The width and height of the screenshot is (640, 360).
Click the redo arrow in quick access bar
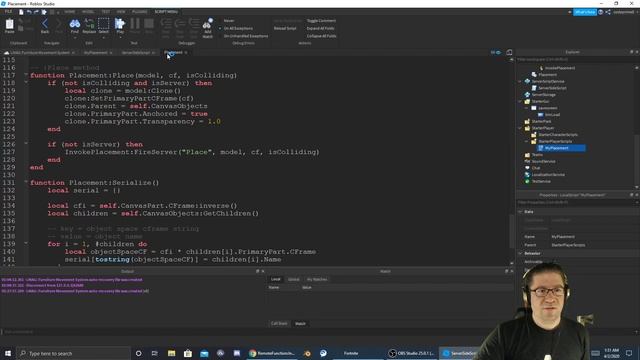pos(36,12)
